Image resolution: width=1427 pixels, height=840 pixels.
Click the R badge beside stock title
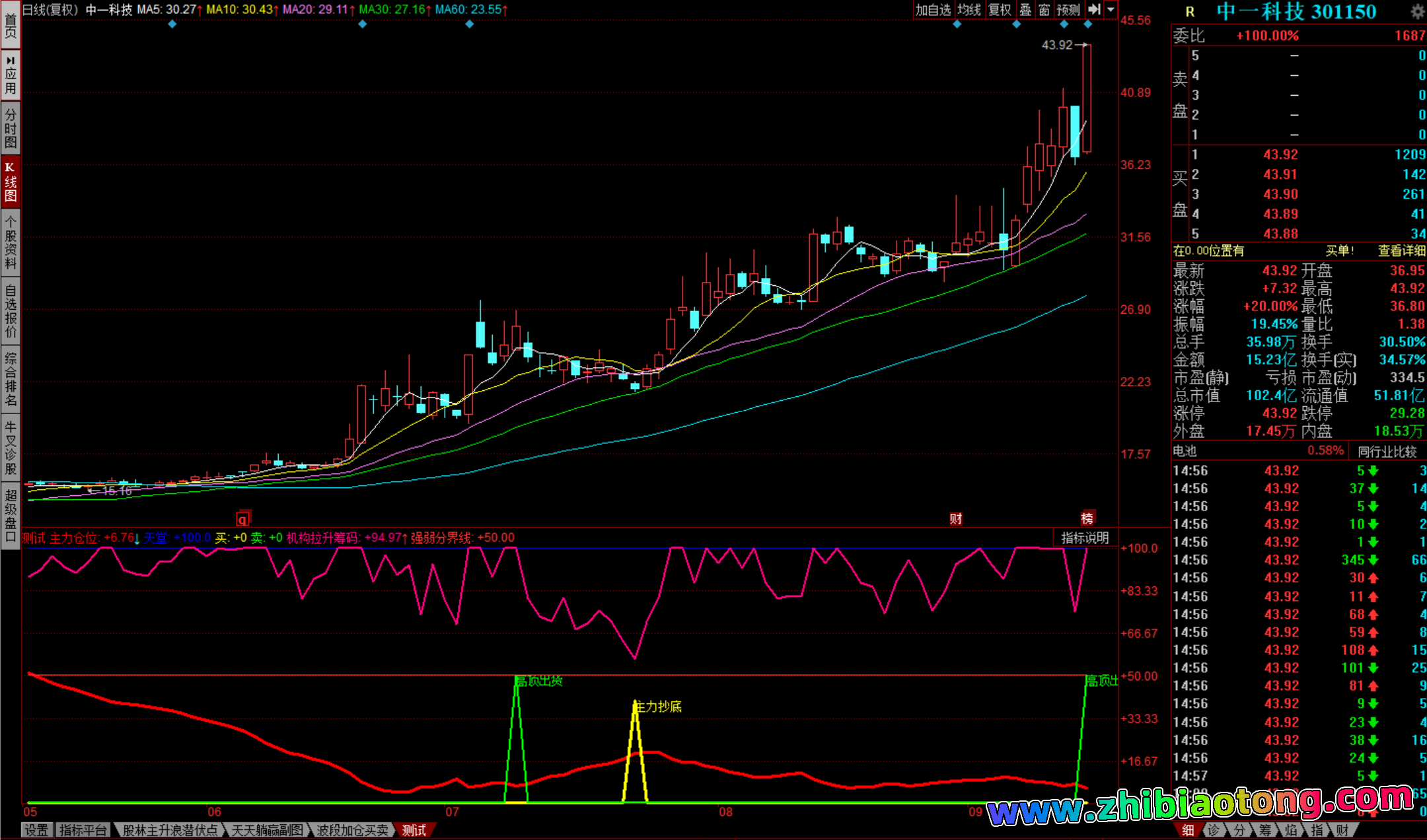point(1190,11)
